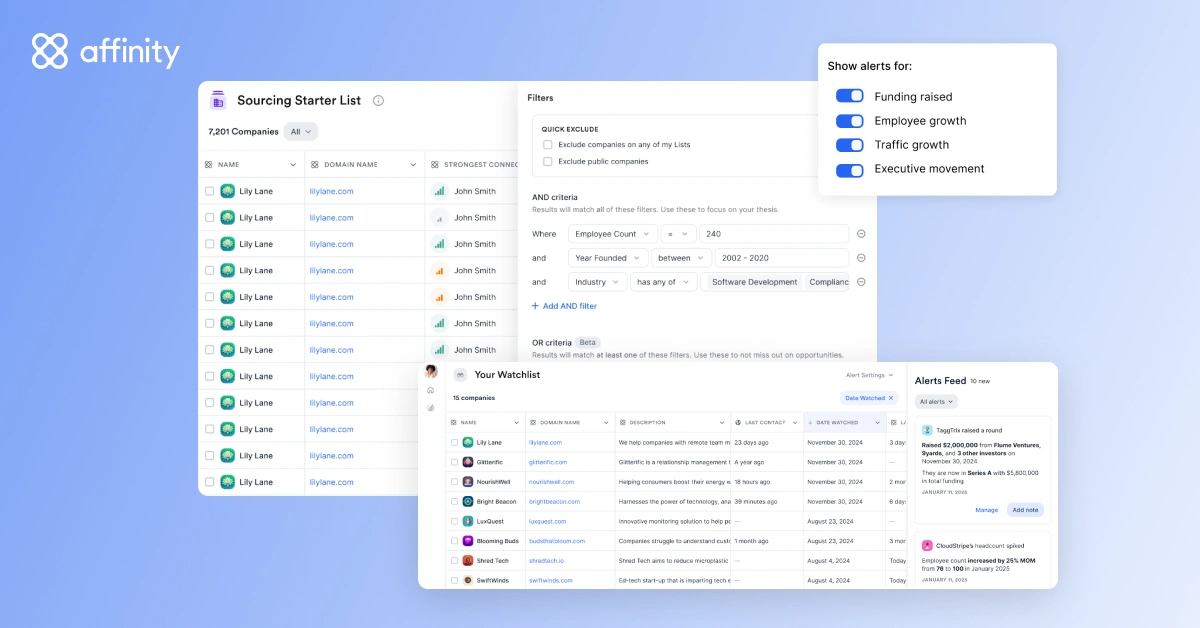Click the NourishWell company logo
The height and width of the screenshot is (628, 1200).
[x=468, y=481]
